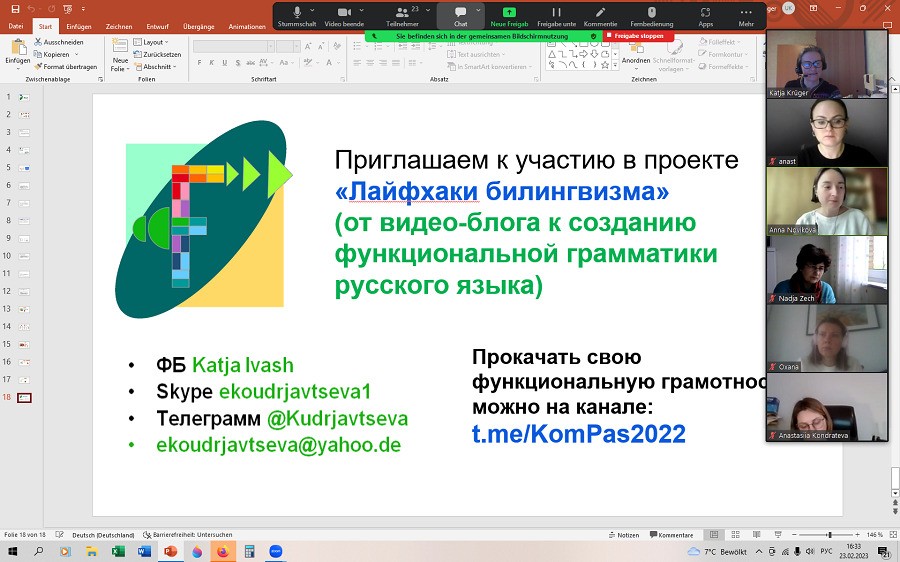Click the red Freigabe stoppen button
This screenshot has height=562, width=900.
coord(638,36)
